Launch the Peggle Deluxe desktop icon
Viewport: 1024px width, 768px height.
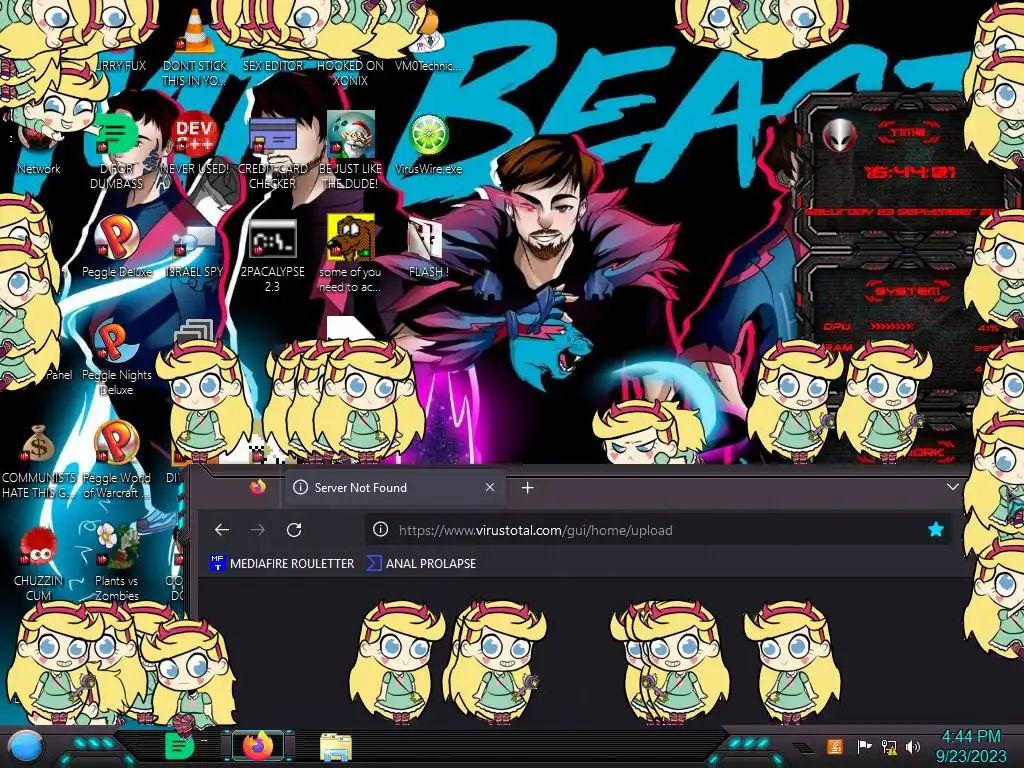(117, 248)
